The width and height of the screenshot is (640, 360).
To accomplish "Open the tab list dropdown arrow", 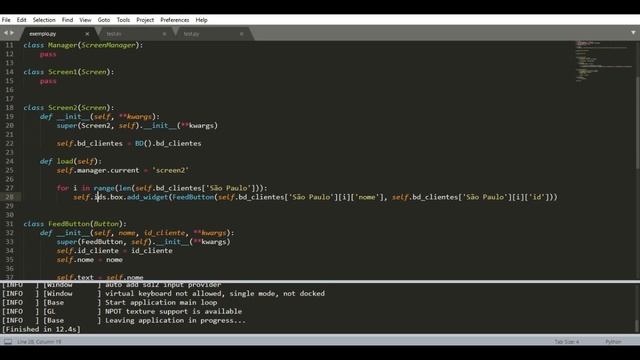I will [x=633, y=33].
